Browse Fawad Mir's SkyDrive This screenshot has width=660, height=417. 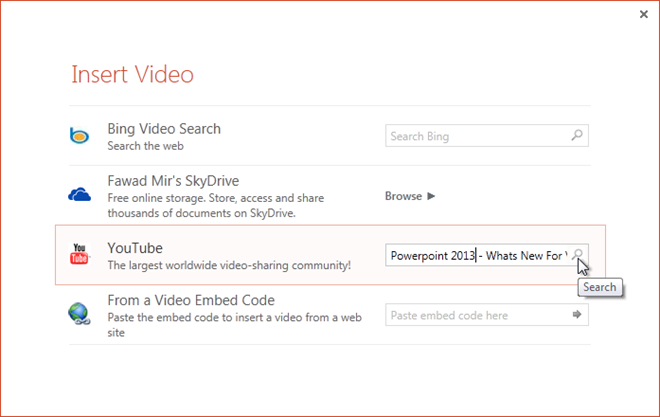(x=410, y=196)
